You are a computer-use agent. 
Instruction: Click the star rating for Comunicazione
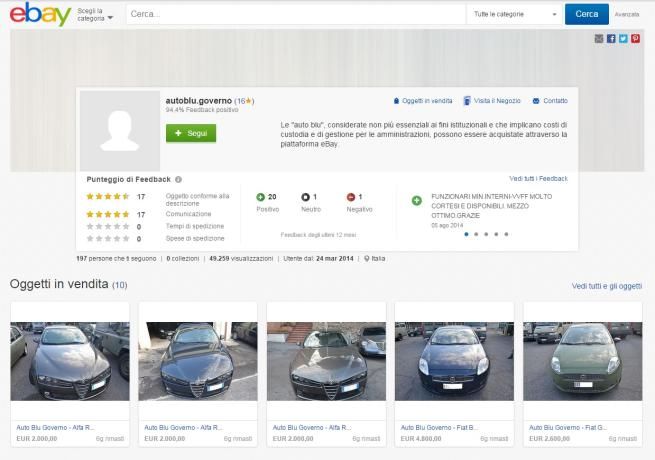(x=108, y=214)
